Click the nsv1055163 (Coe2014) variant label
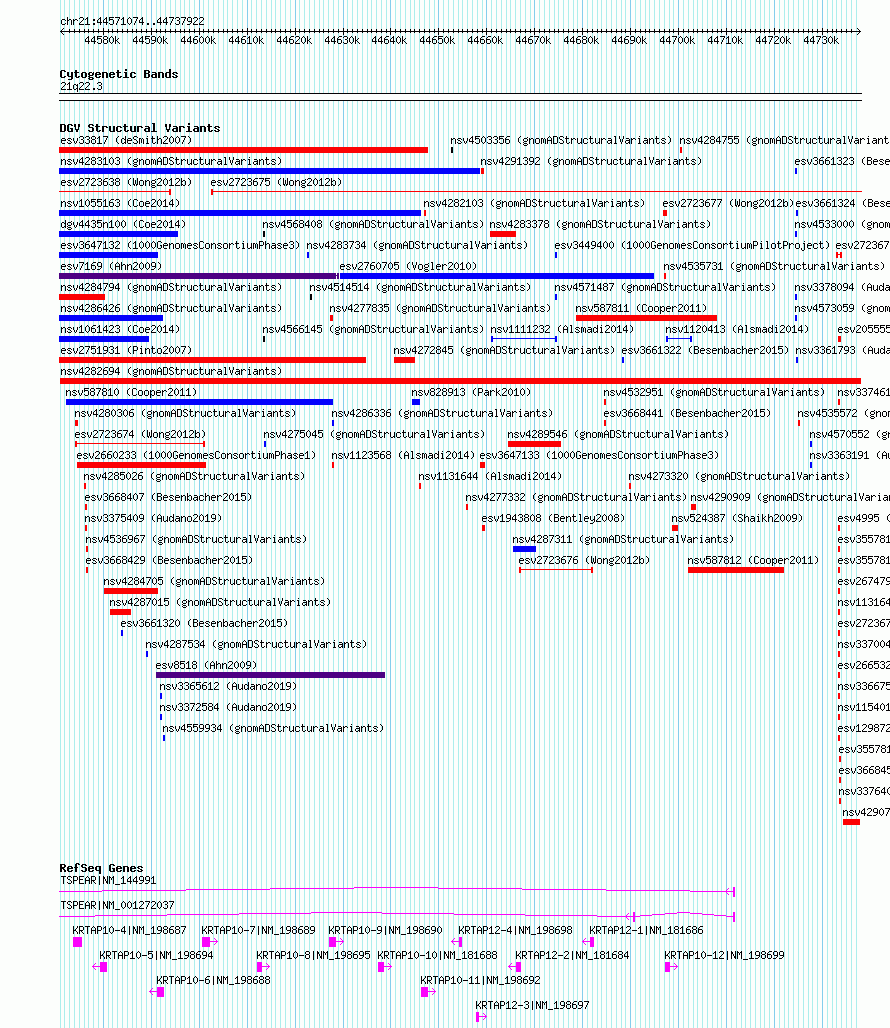 (120, 203)
